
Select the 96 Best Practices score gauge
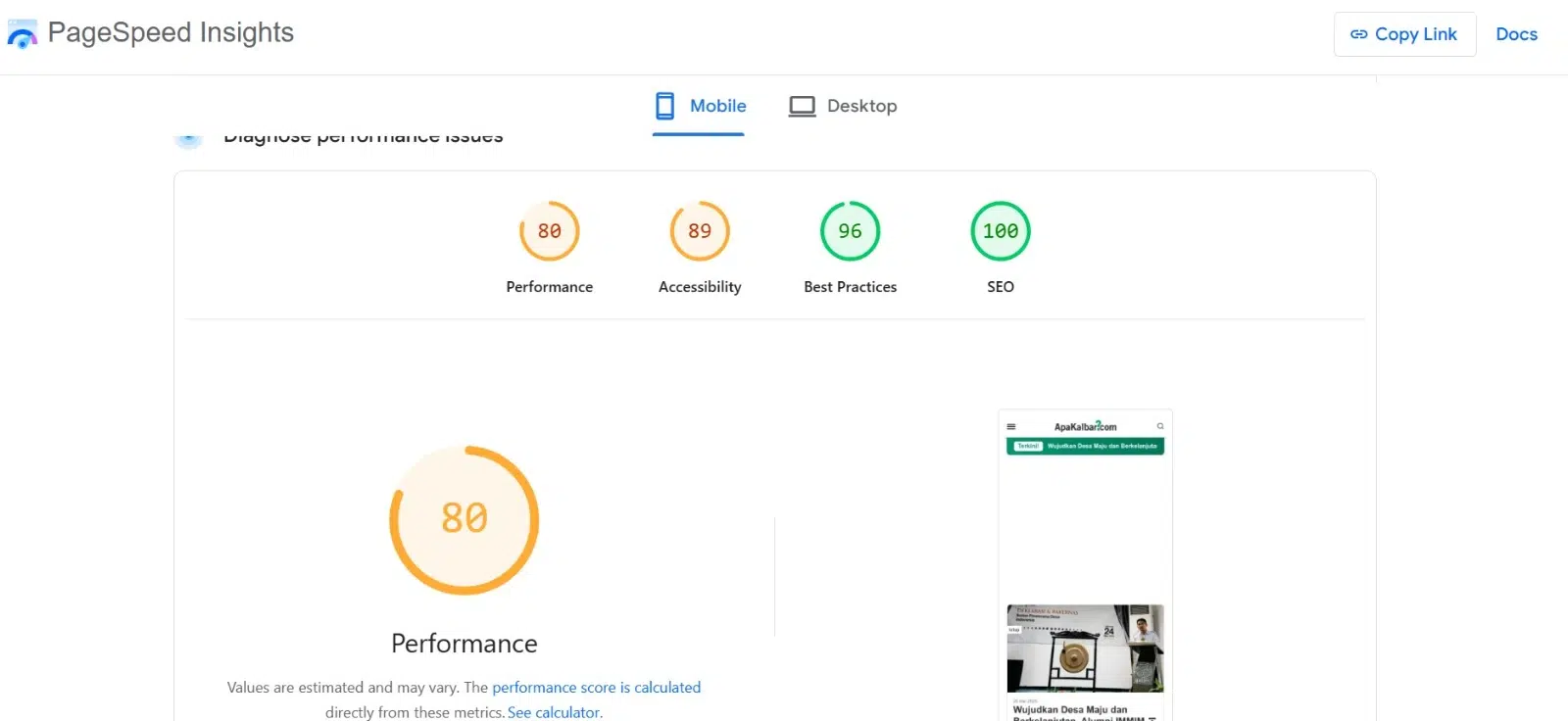tap(850, 231)
